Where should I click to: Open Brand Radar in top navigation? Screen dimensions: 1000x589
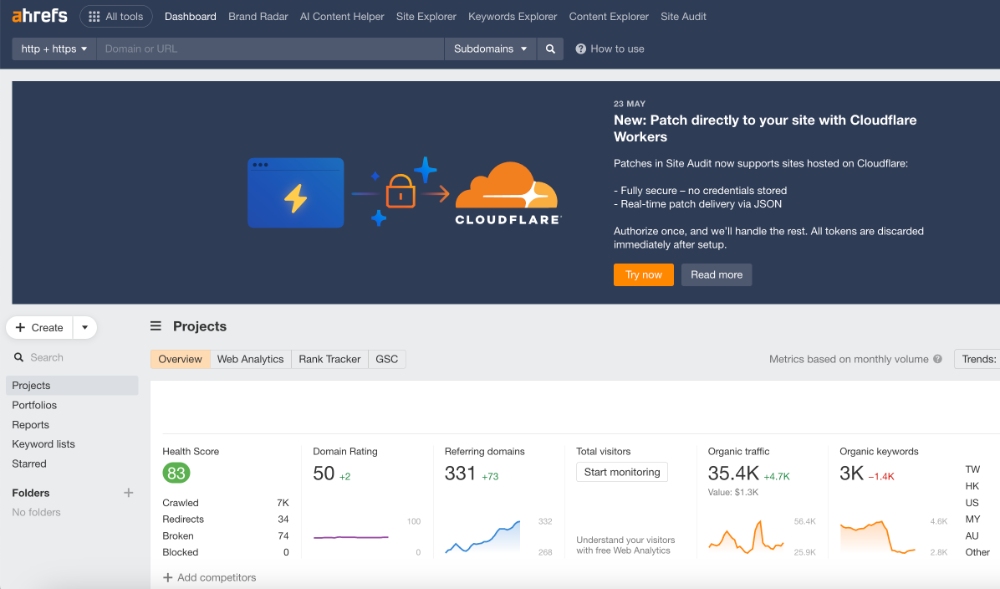click(x=258, y=17)
